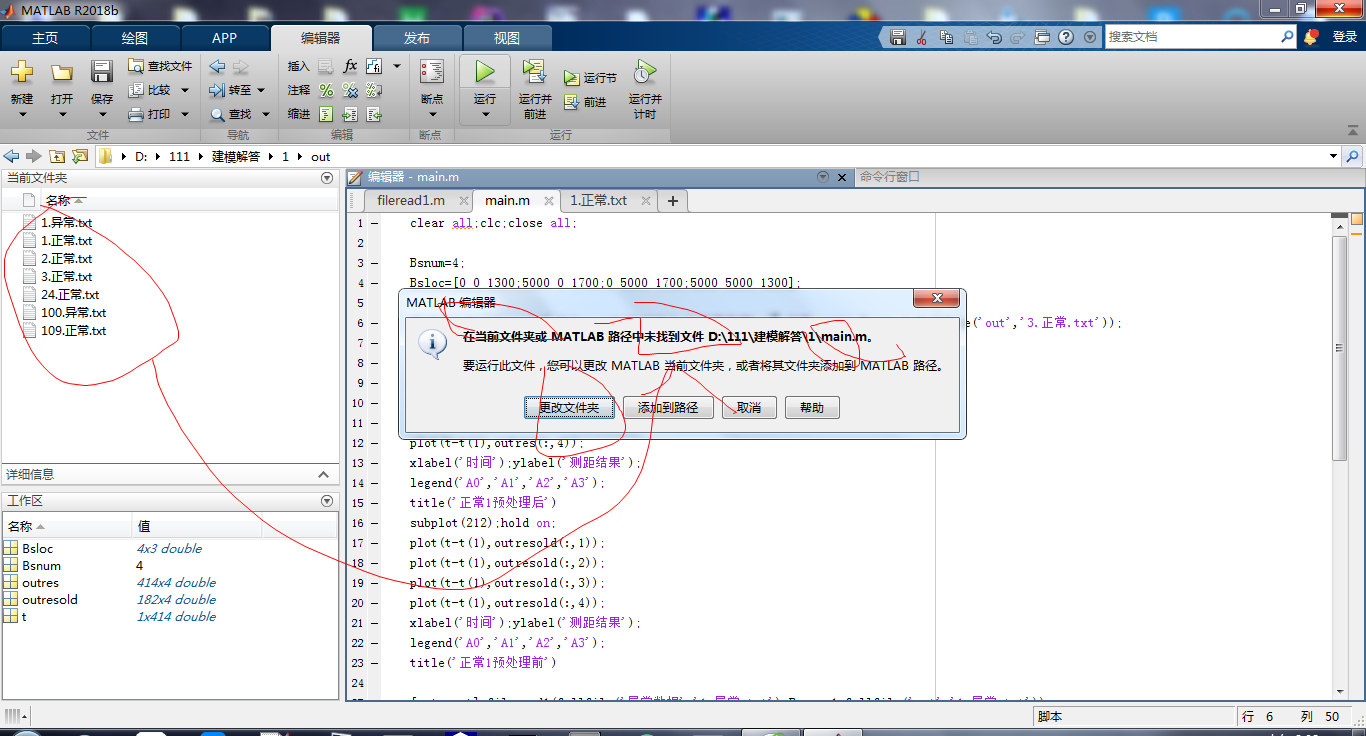This screenshot has width=1366, height=736.
Task: Click the insert function fx icon
Action: coord(350,66)
